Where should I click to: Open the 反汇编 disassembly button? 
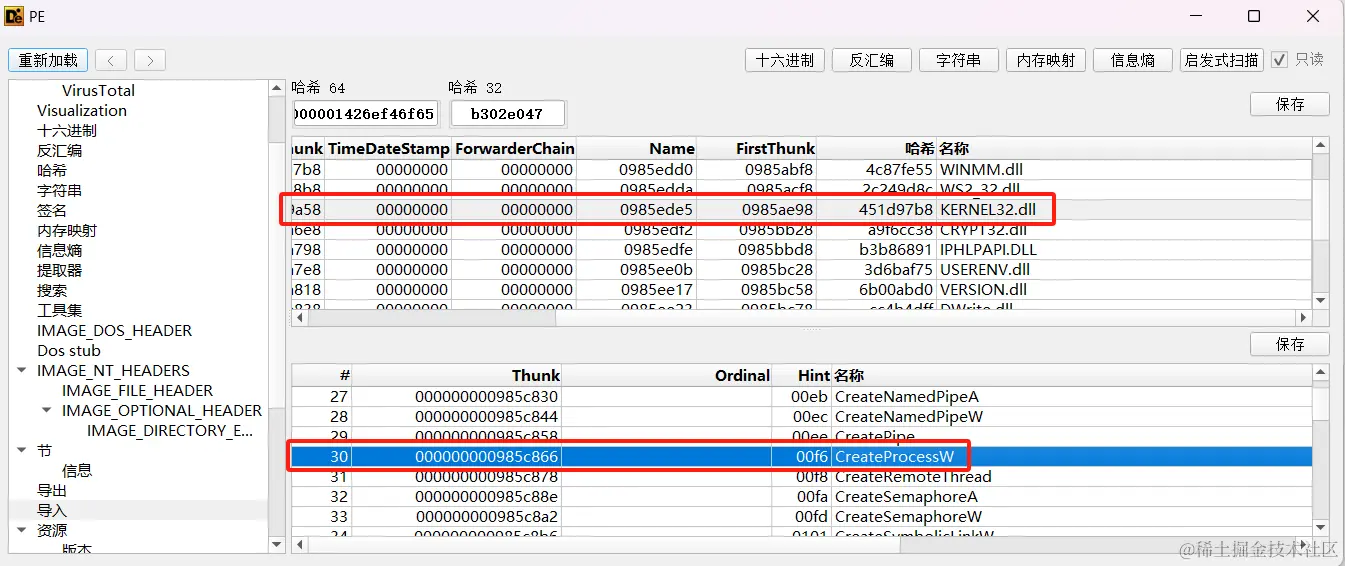[x=872, y=60]
